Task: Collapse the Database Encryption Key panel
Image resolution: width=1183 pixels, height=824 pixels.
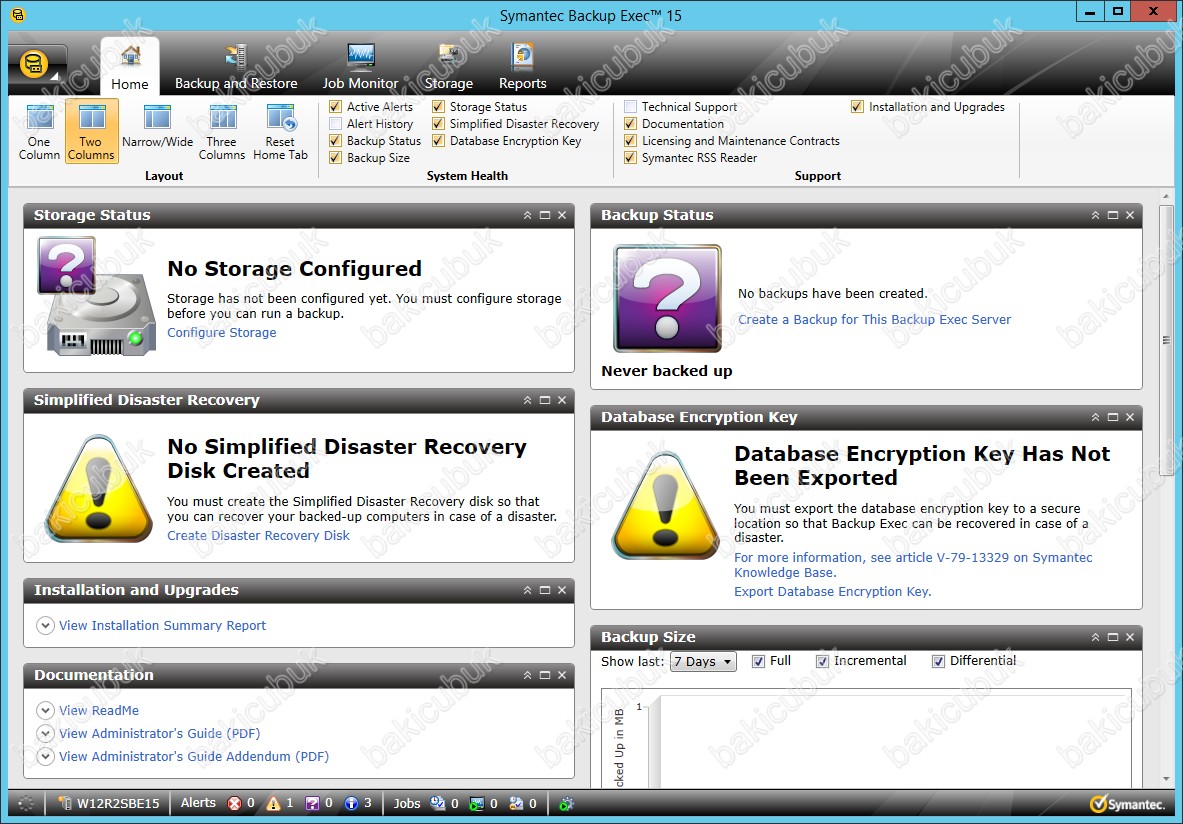Action: tap(1095, 417)
